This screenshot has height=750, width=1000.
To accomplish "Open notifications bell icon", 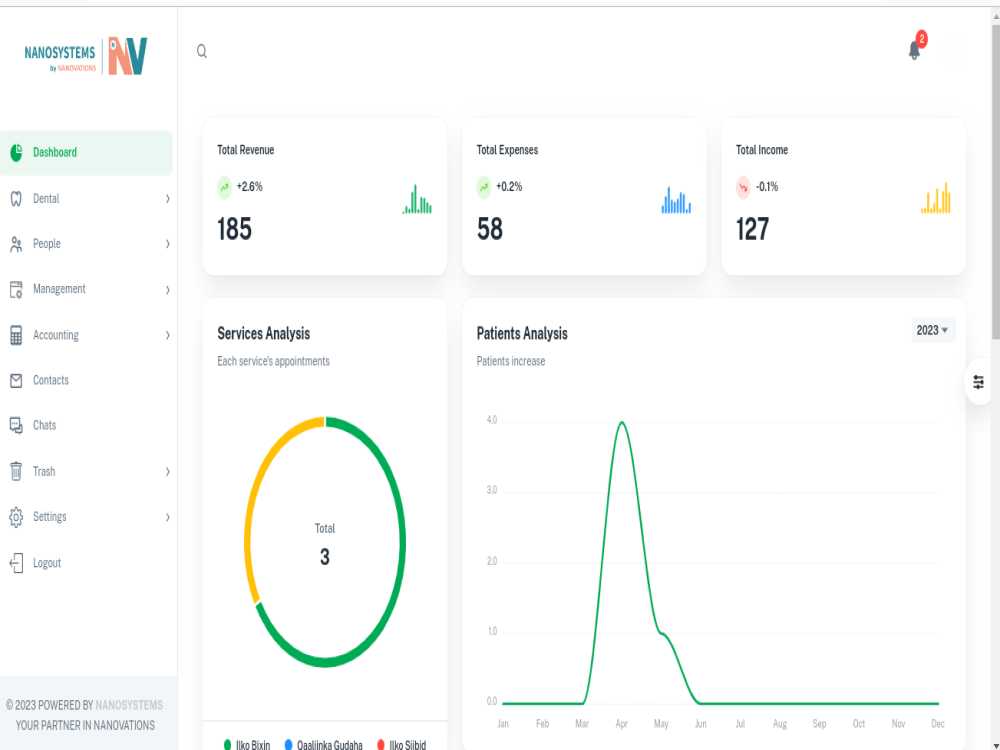I will pyautogui.click(x=914, y=50).
